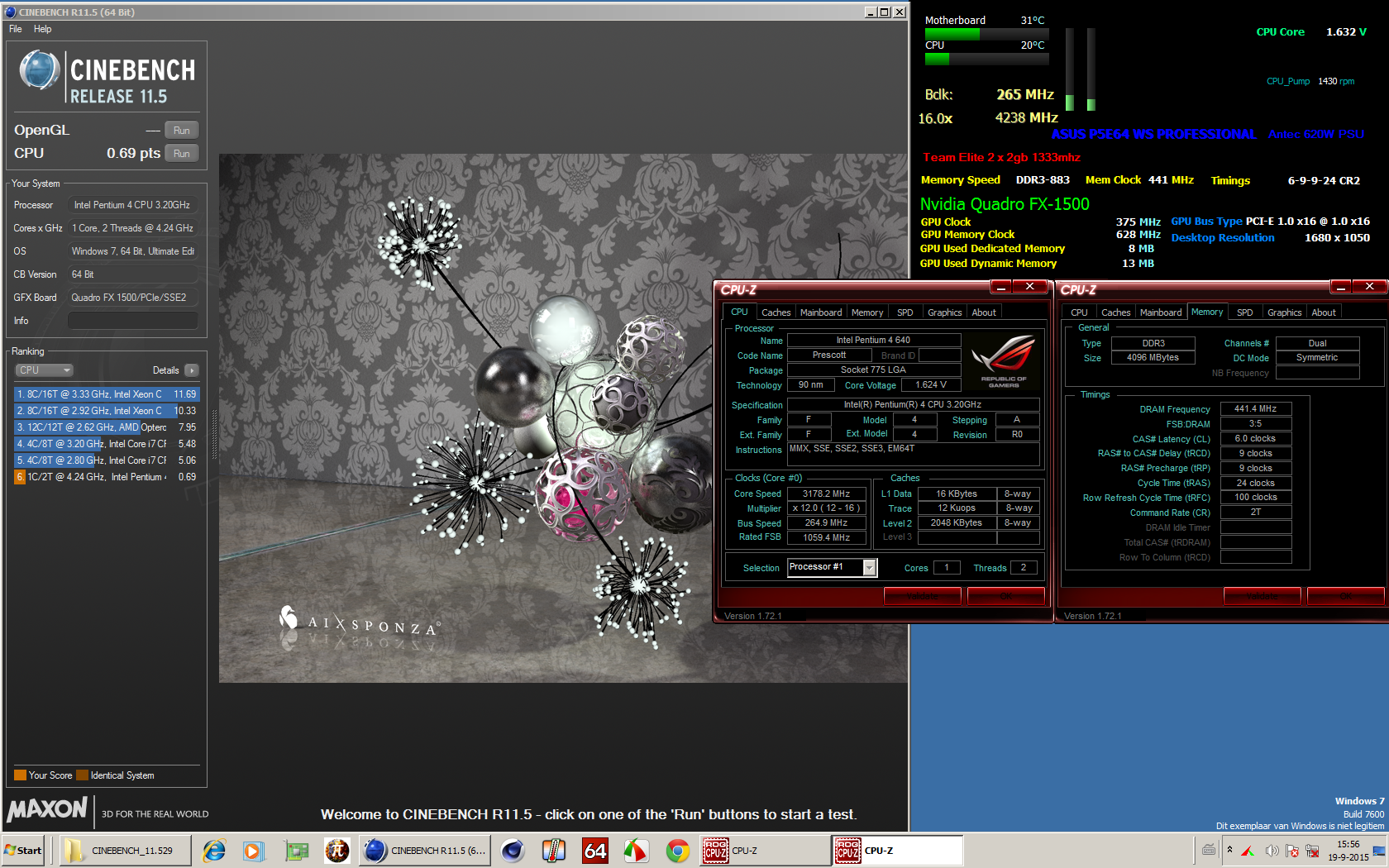The width and height of the screenshot is (1389, 868).
Task: Launch Google Chrome from the taskbar
Action: point(677,850)
